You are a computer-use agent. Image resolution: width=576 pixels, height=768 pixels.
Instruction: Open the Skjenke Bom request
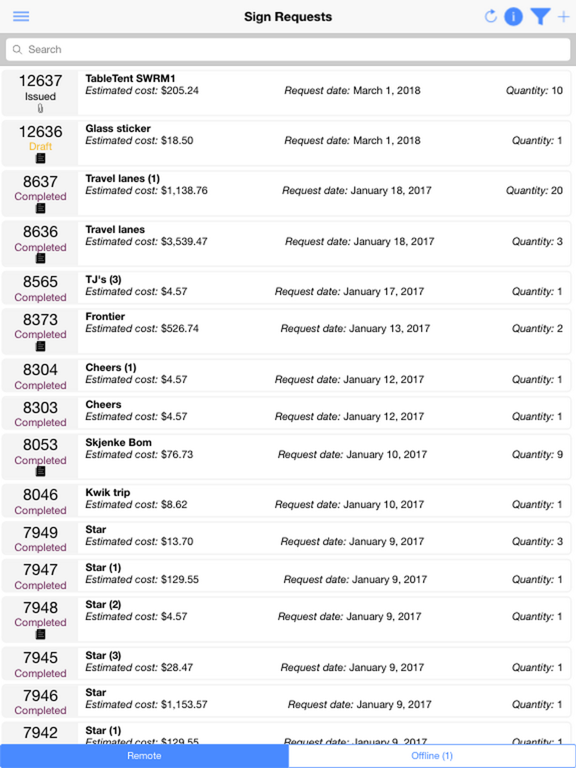pyautogui.click(x=287, y=457)
